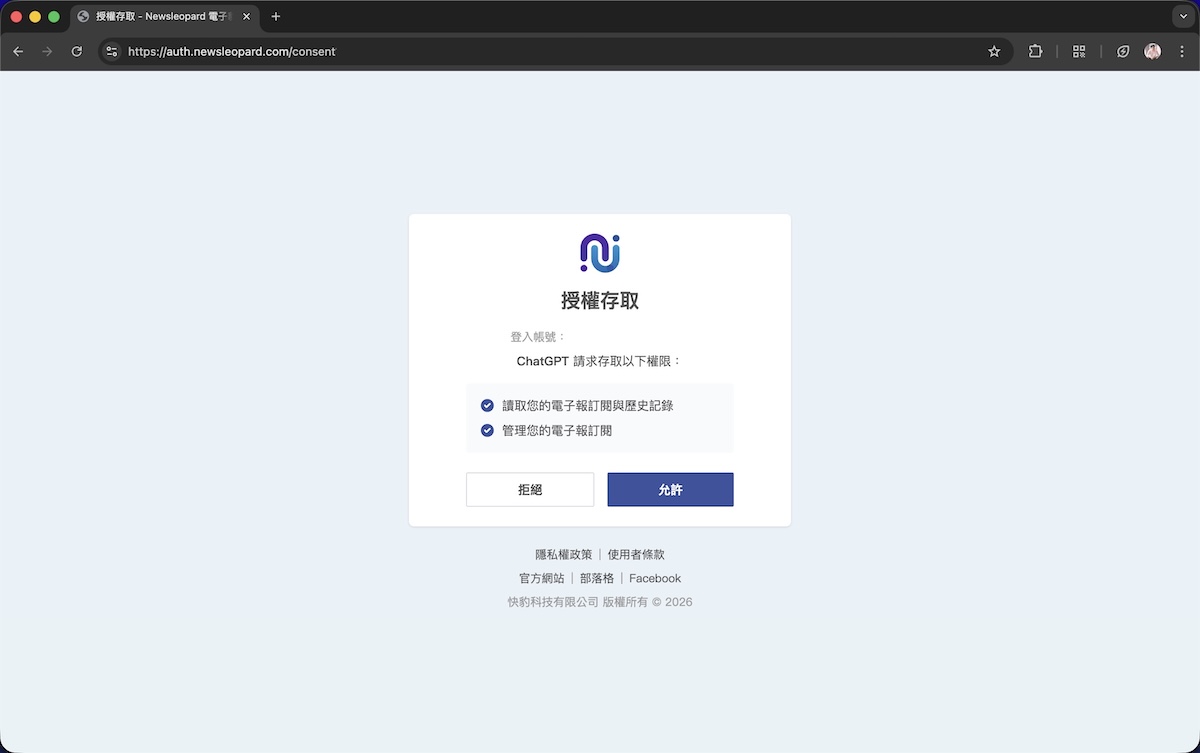Click the address bar URL field
The height and width of the screenshot is (753, 1200).
coord(550,51)
